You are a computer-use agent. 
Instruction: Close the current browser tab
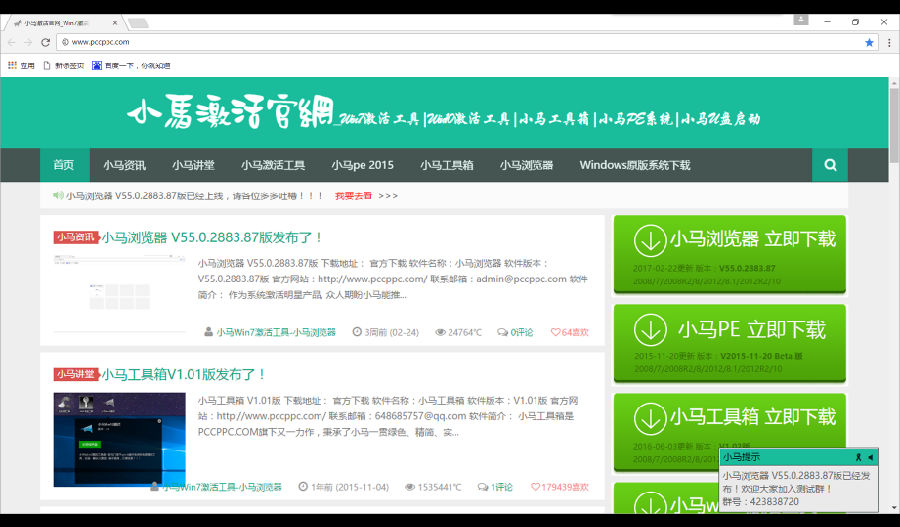[115, 23]
